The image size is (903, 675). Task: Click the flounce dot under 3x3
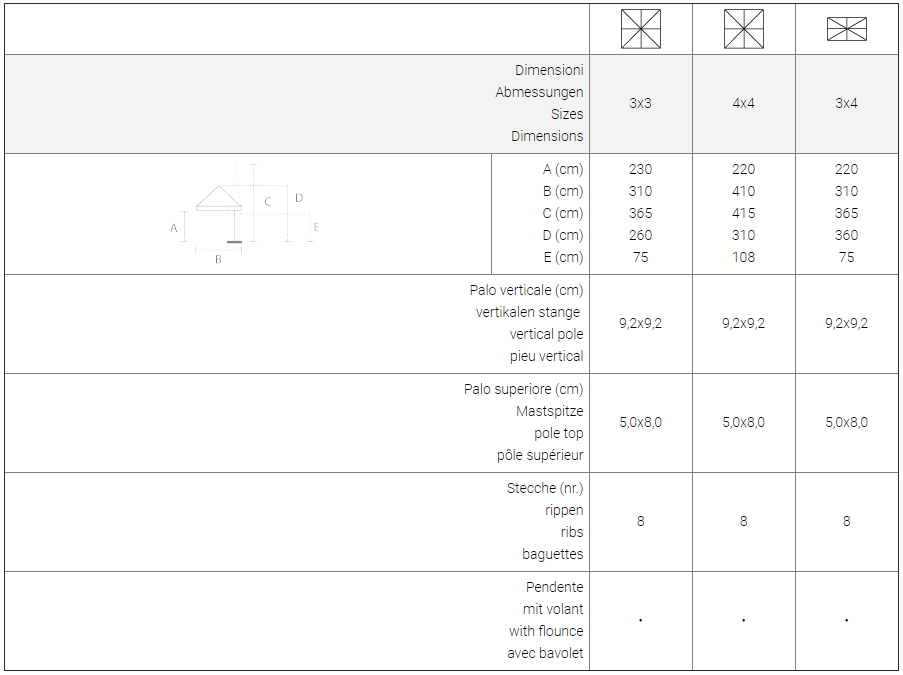pyautogui.click(x=640, y=620)
